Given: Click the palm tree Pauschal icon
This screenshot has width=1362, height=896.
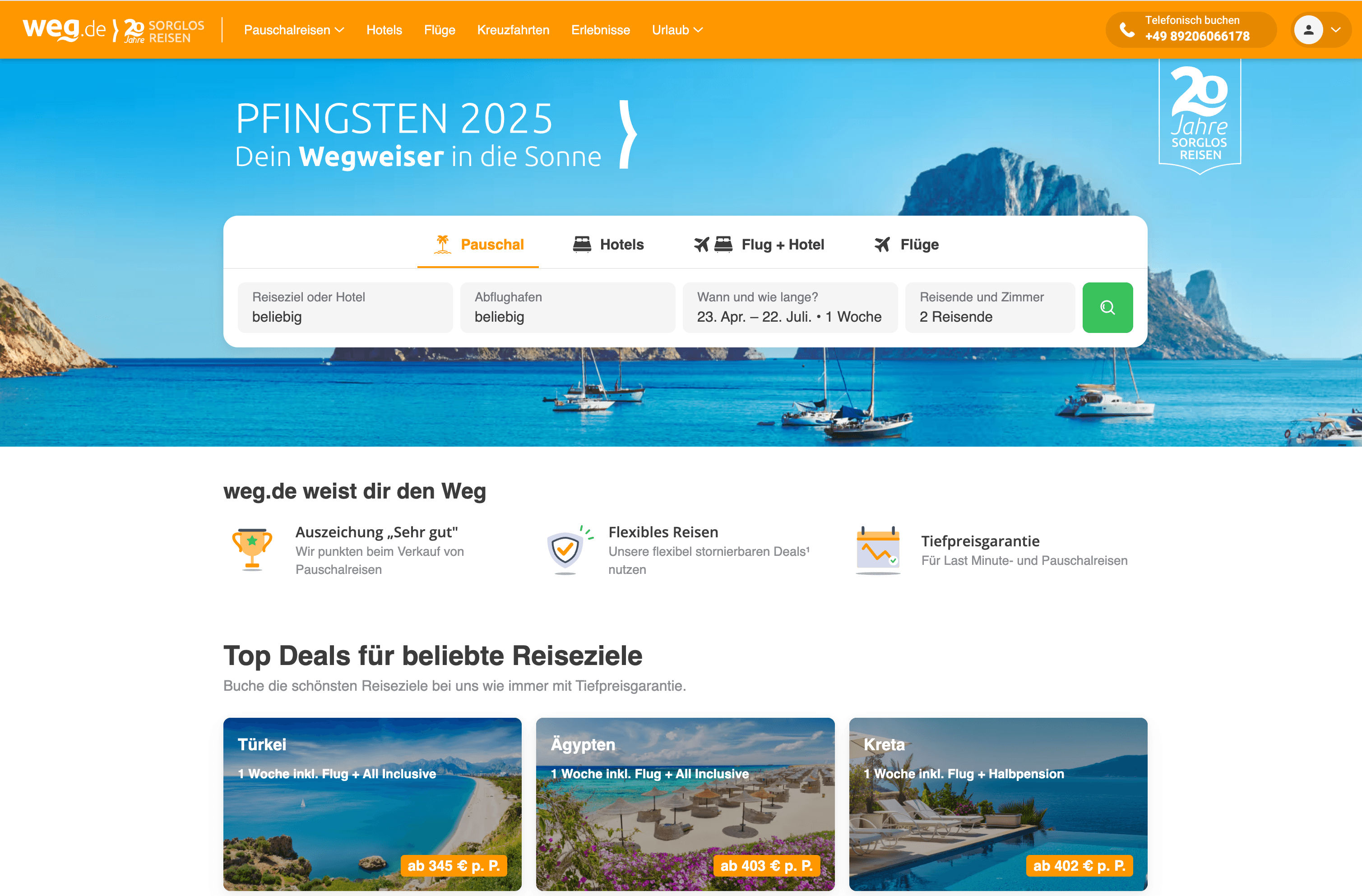Looking at the screenshot, I should coord(442,245).
